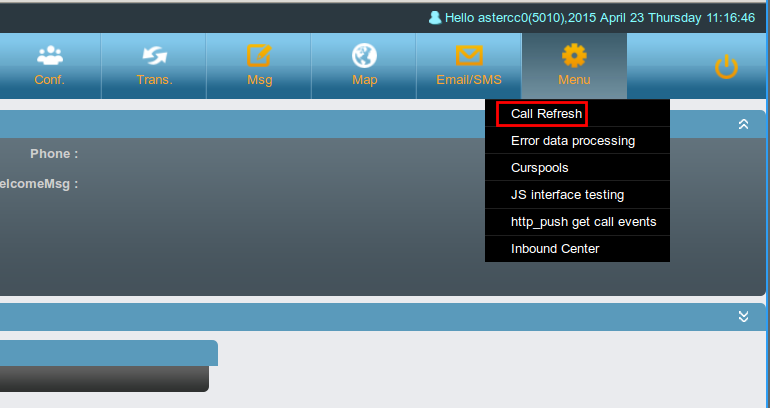Select Call Refresh from the menu
Viewport: 770px width, 408px height.
[x=546, y=114]
